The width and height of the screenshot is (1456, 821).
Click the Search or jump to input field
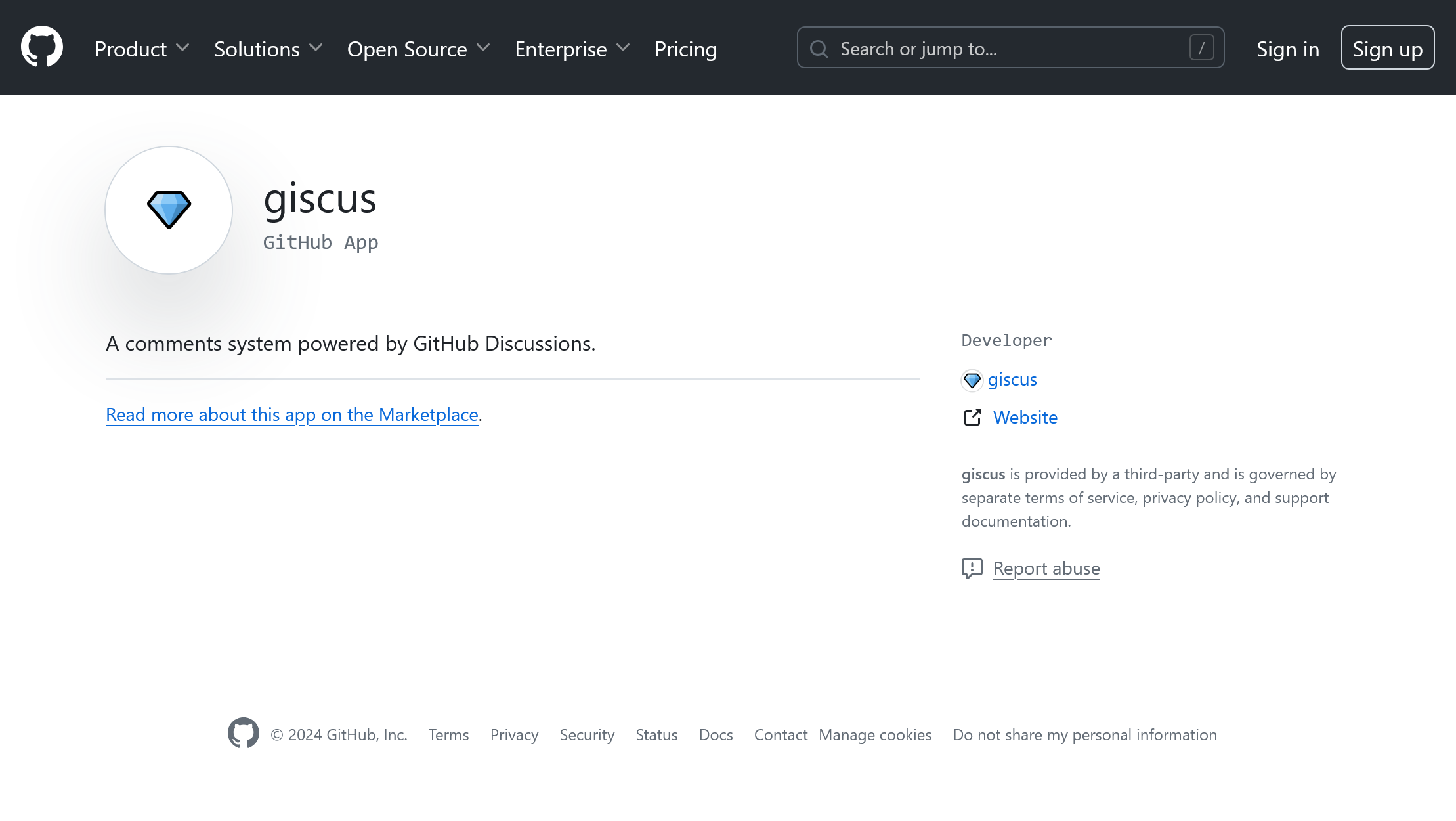coord(1011,47)
